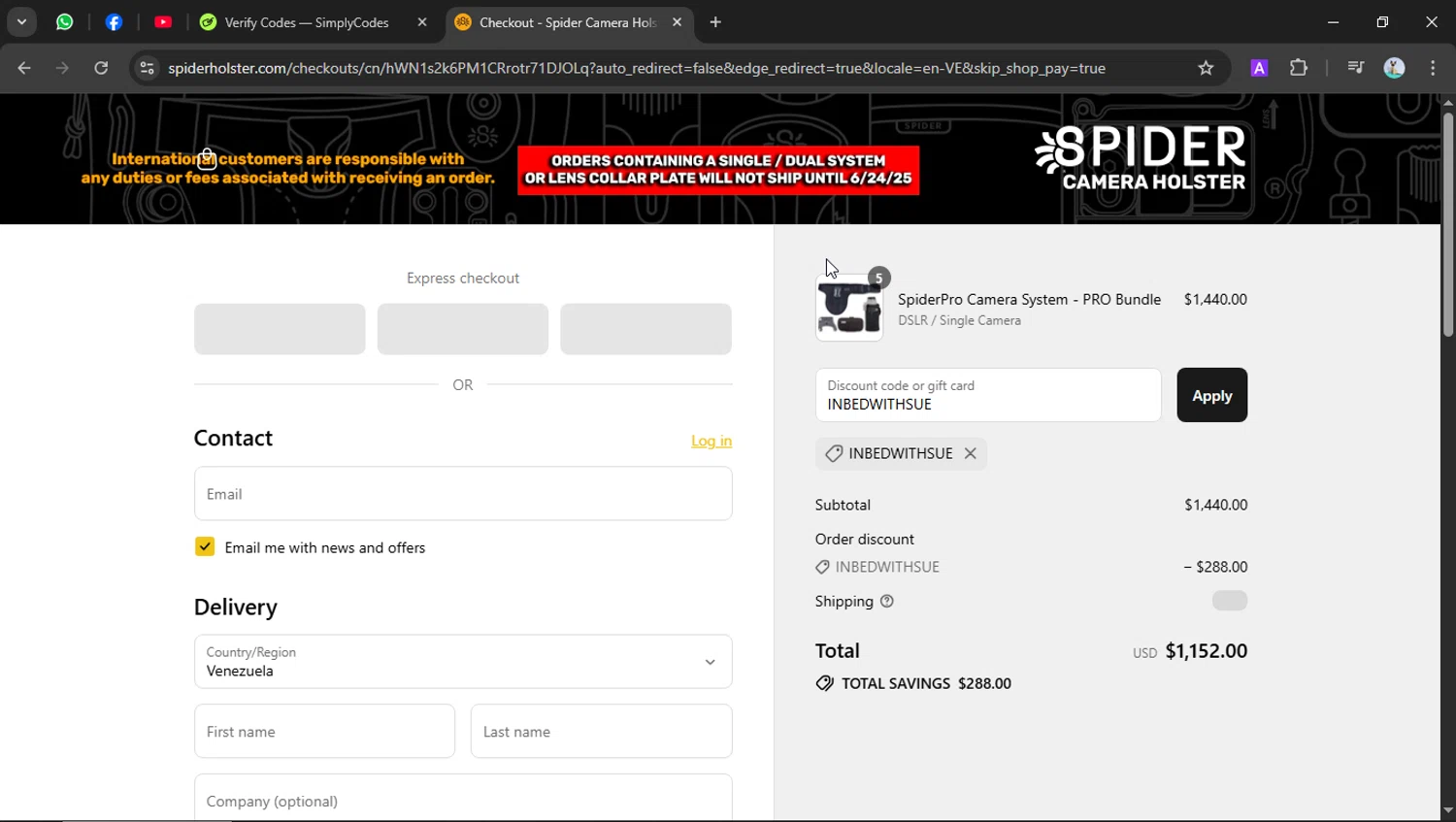Click the scrollbar down arrow
Viewport: 1456px width, 822px height.
[1447, 811]
